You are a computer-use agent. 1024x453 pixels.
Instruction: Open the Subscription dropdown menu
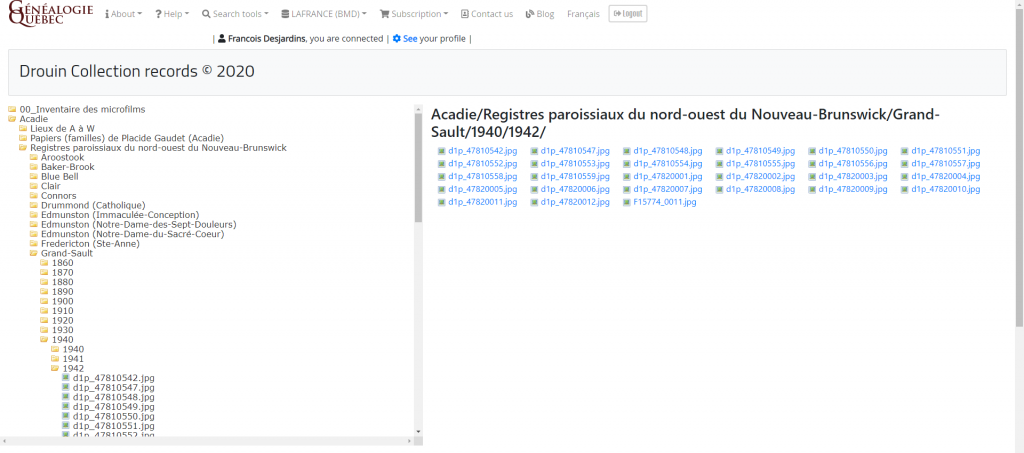tap(414, 14)
